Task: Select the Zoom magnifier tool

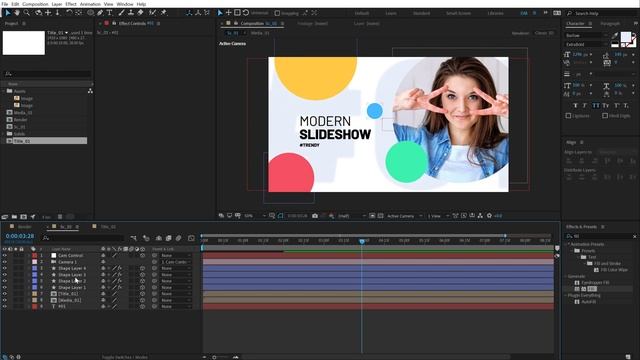Action: click(27, 13)
